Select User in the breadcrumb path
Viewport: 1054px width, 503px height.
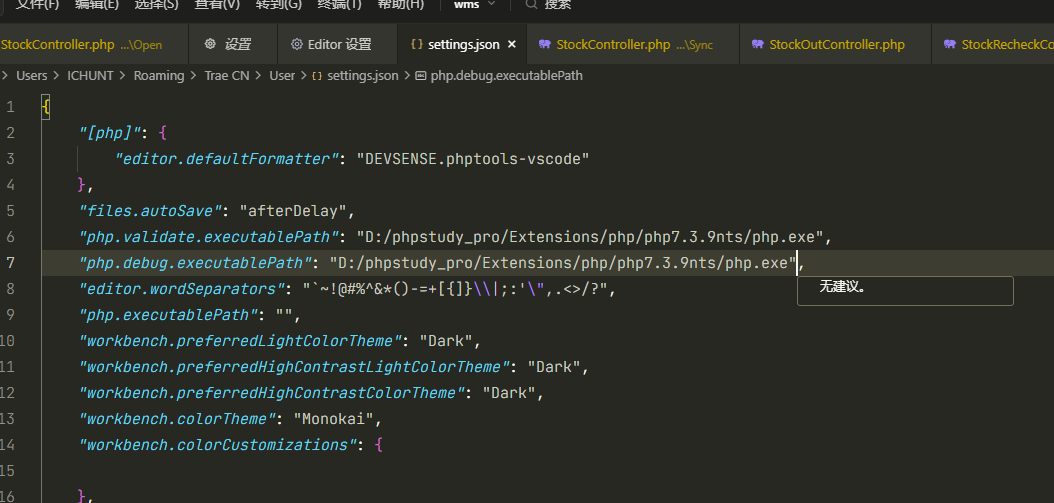tap(282, 75)
